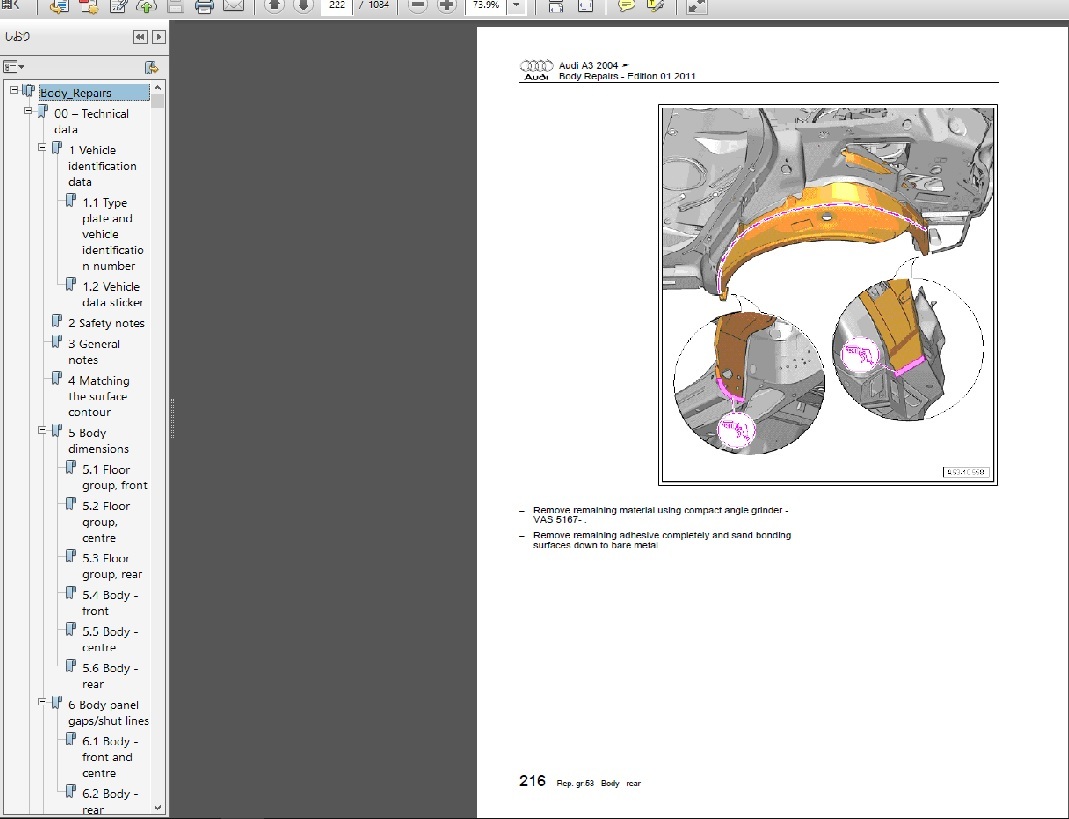Screen dimensions: 1069x819
Task: Click the bookmarks panel scrollbar thumb
Action: click(x=157, y=101)
